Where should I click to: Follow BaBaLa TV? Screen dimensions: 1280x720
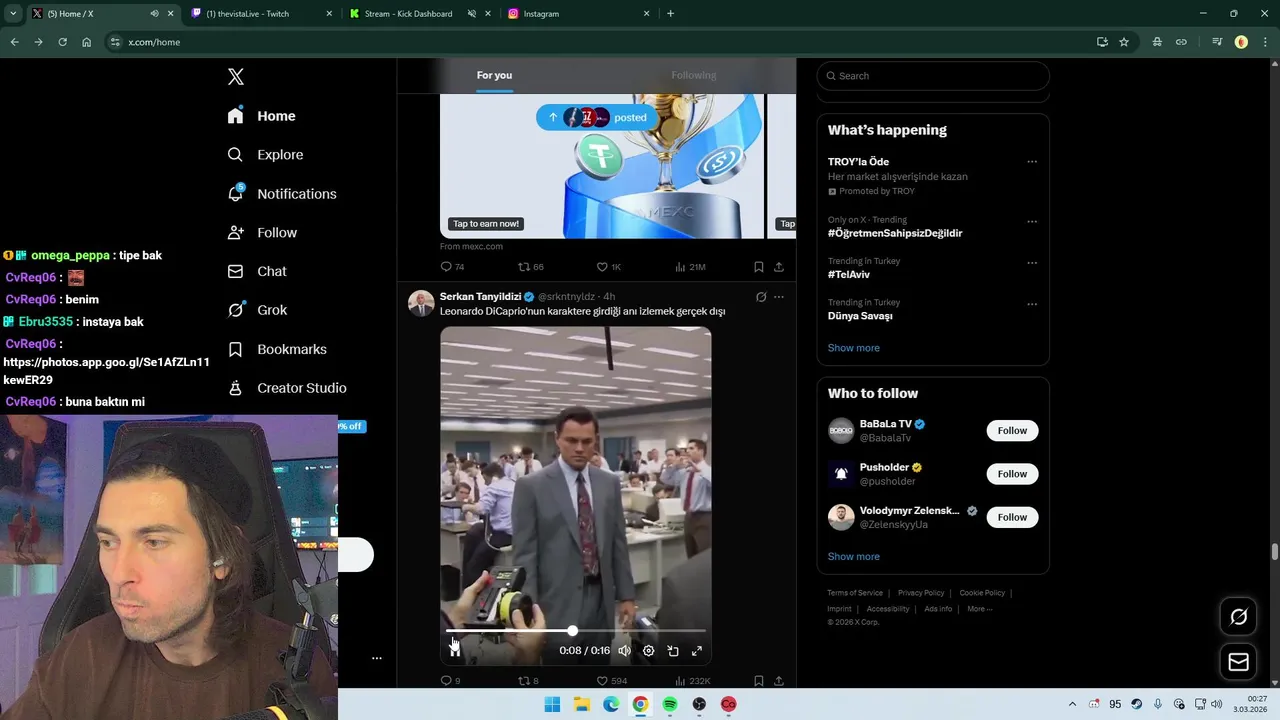click(x=1012, y=431)
